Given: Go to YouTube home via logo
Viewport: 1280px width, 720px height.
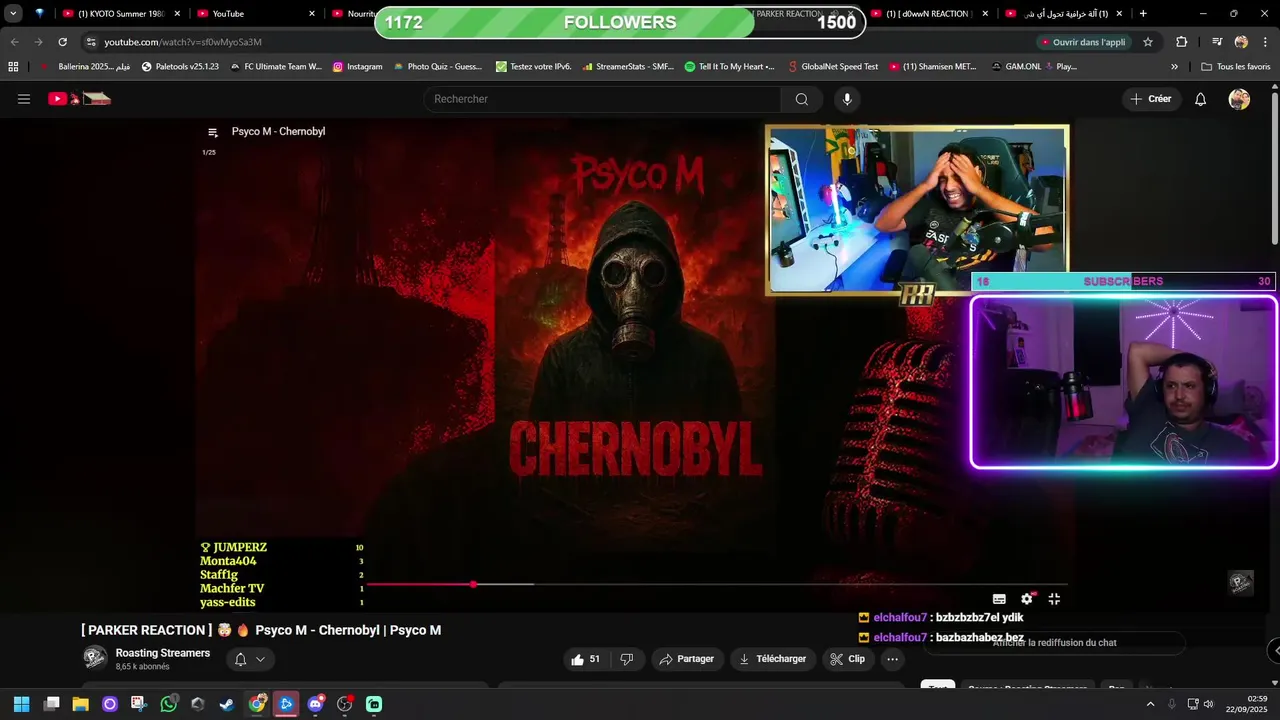Looking at the screenshot, I should pos(79,99).
